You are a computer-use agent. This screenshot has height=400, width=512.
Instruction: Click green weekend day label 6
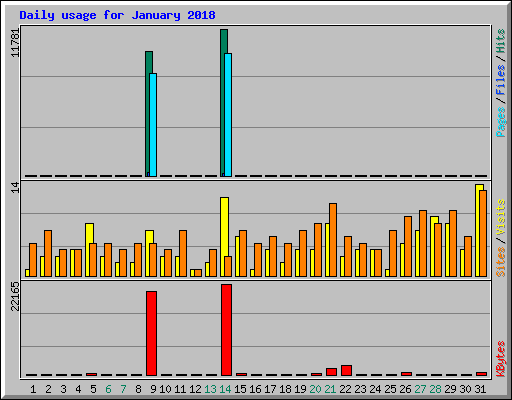pyautogui.click(x=108, y=389)
